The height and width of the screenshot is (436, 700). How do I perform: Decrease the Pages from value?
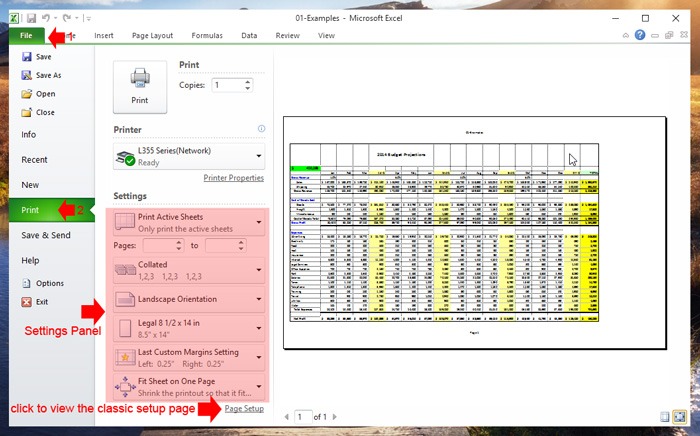point(179,249)
